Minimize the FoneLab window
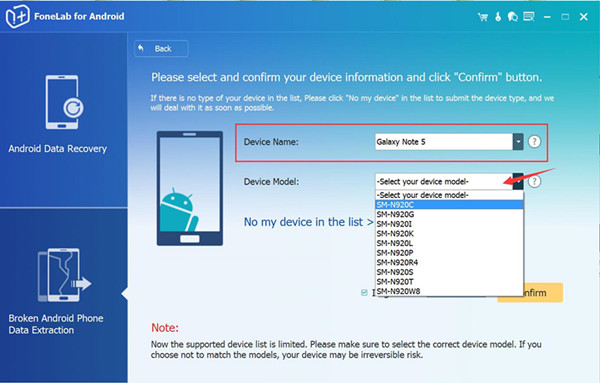600x383 pixels. point(548,17)
